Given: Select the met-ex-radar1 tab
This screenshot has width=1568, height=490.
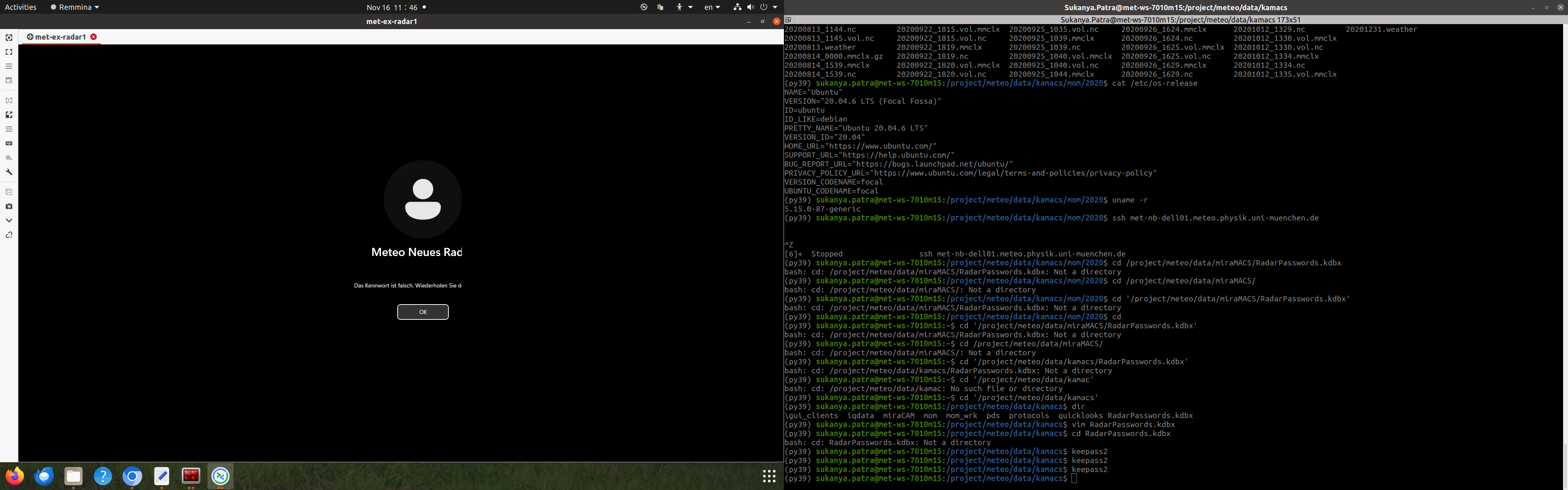Looking at the screenshot, I should tap(60, 37).
